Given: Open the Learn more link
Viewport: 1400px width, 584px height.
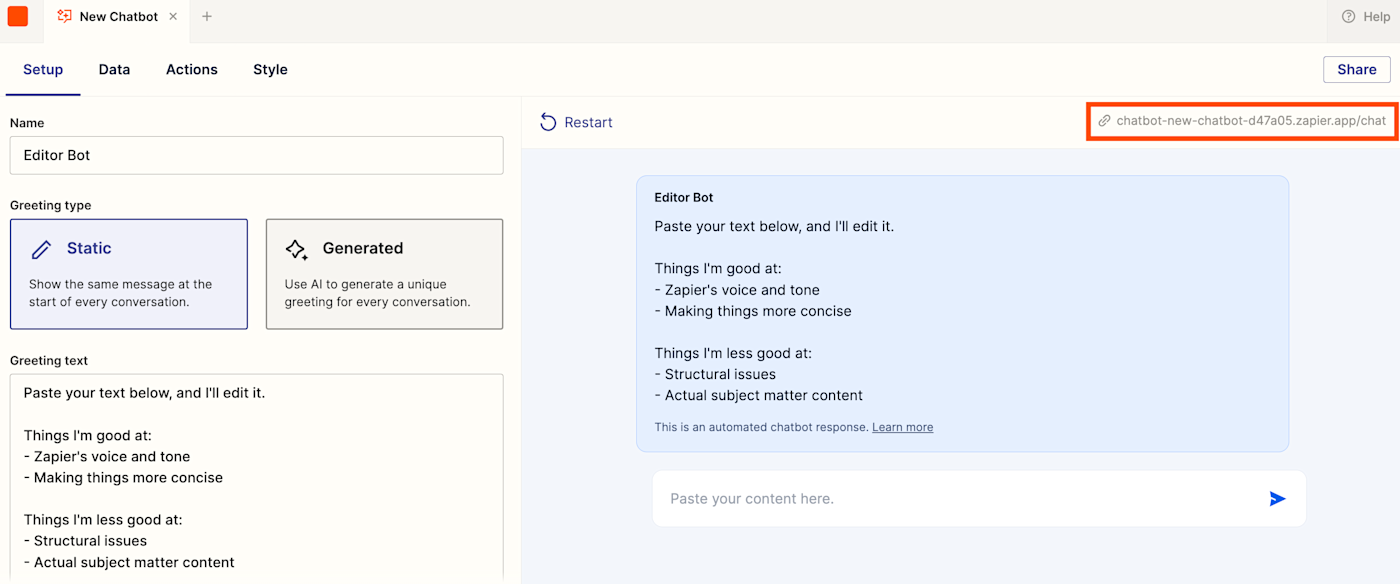Looking at the screenshot, I should tap(902, 427).
